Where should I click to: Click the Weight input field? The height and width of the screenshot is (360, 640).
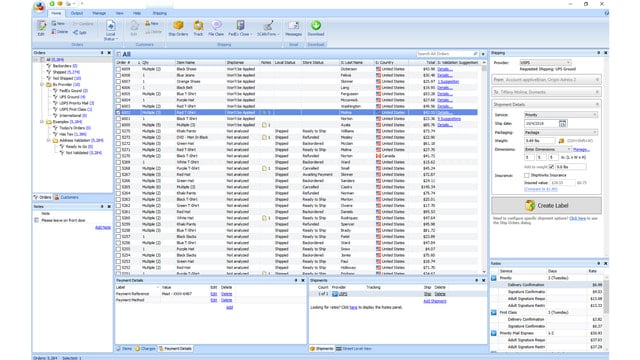coord(540,141)
